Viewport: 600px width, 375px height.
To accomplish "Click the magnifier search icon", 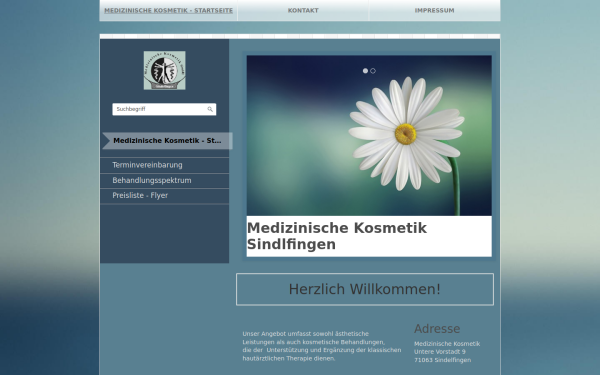I will (210, 109).
